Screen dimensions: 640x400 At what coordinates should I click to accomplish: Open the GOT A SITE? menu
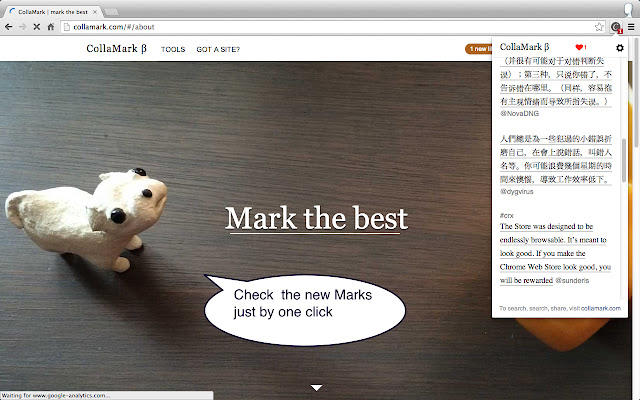pos(218,49)
